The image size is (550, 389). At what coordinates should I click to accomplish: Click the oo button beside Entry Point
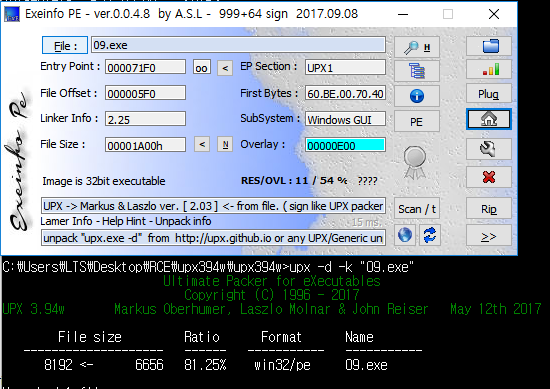pos(202,67)
